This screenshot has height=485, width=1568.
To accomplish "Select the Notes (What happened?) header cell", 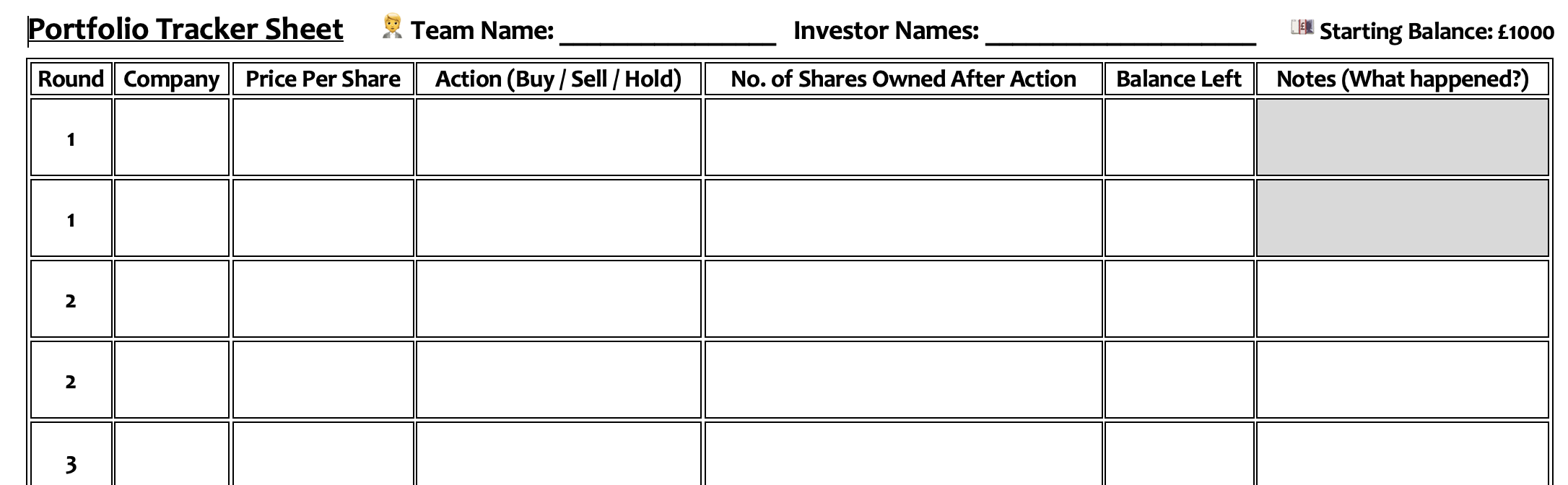I will tap(1403, 79).
